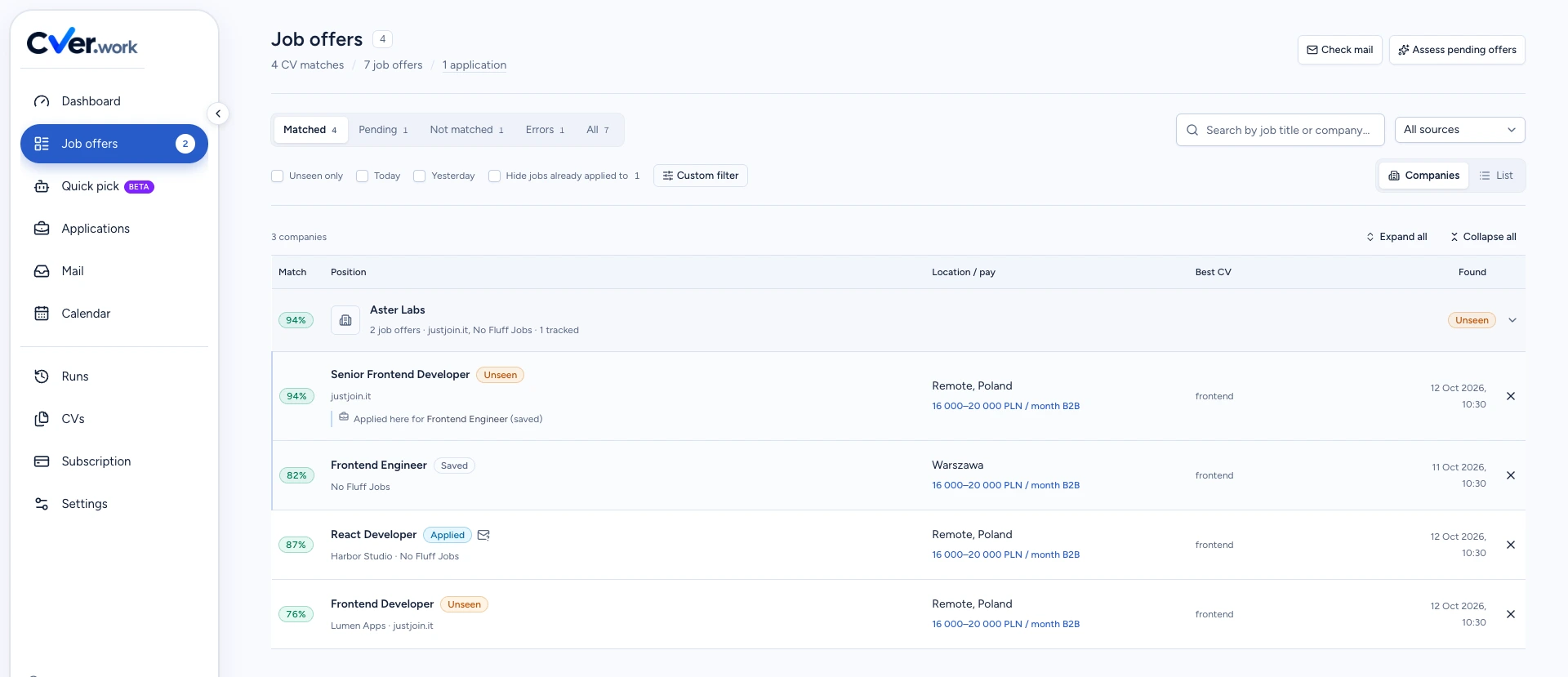Select the All tab
This screenshot has width=1568, height=677.
[598, 130]
